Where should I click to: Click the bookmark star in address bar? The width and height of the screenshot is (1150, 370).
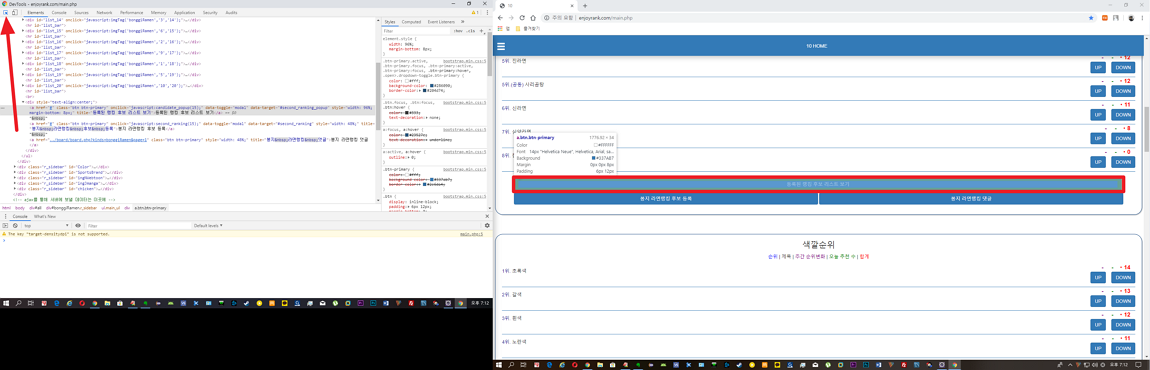pos(1091,17)
